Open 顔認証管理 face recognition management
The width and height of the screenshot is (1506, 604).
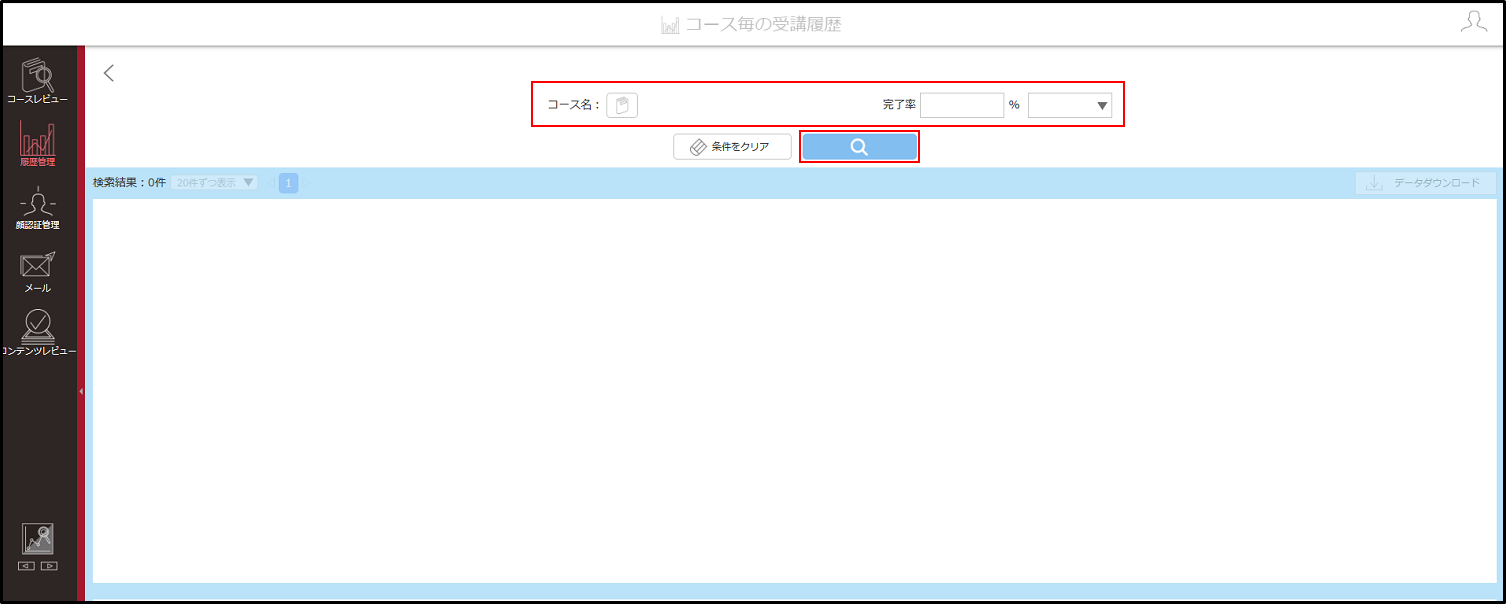pos(38,207)
